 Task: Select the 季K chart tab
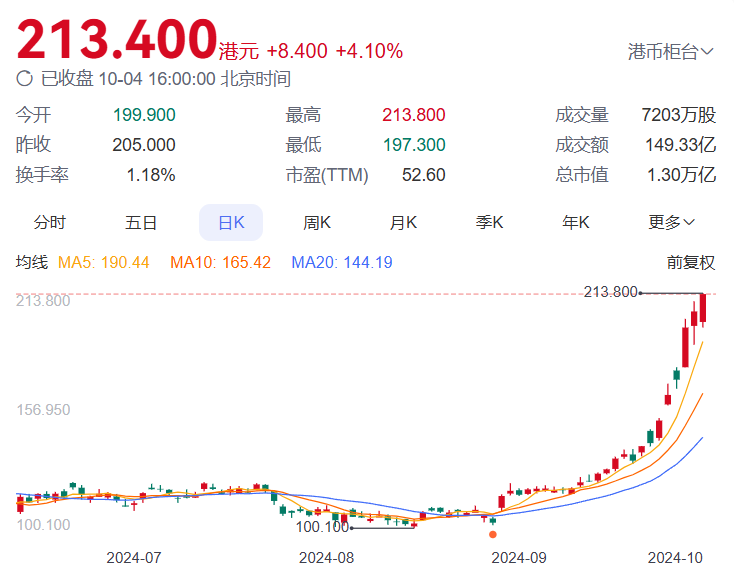coord(489,222)
